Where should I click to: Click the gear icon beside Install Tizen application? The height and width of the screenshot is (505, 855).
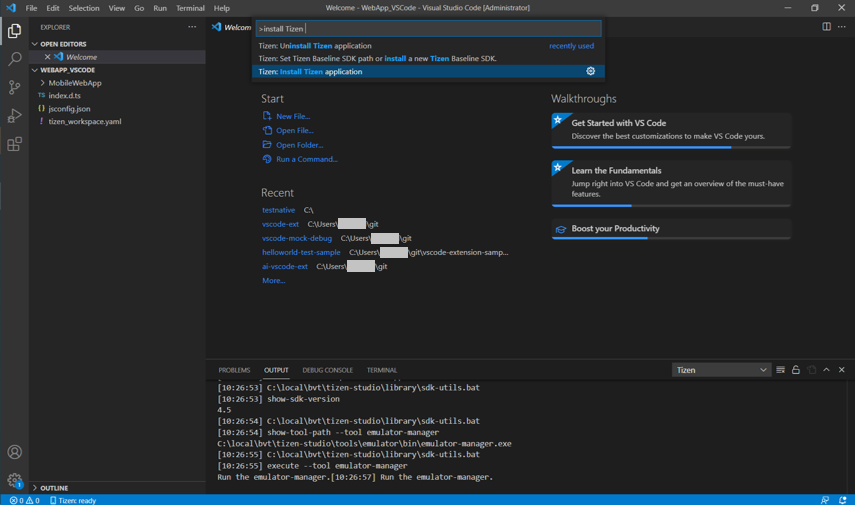coord(590,72)
